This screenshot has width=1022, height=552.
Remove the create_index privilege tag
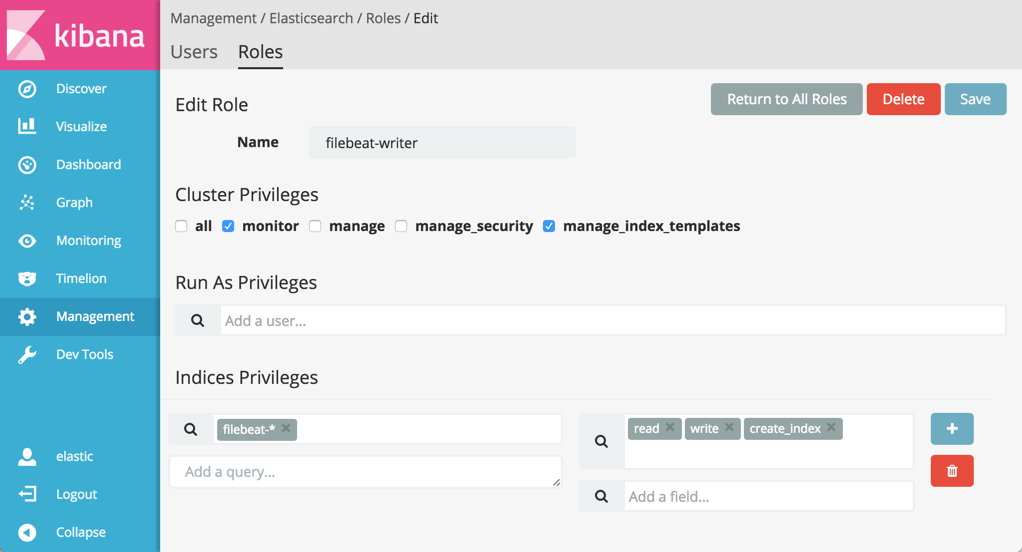pyautogui.click(x=831, y=428)
